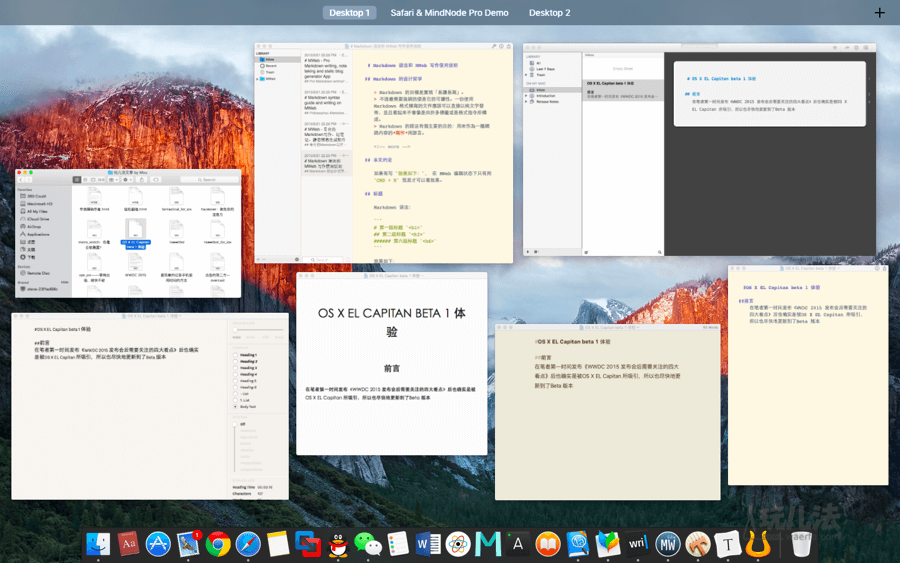This screenshot has width=900, height=563.
Task: Open the QQ penguin icon in Dock
Action: click(x=339, y=544)
